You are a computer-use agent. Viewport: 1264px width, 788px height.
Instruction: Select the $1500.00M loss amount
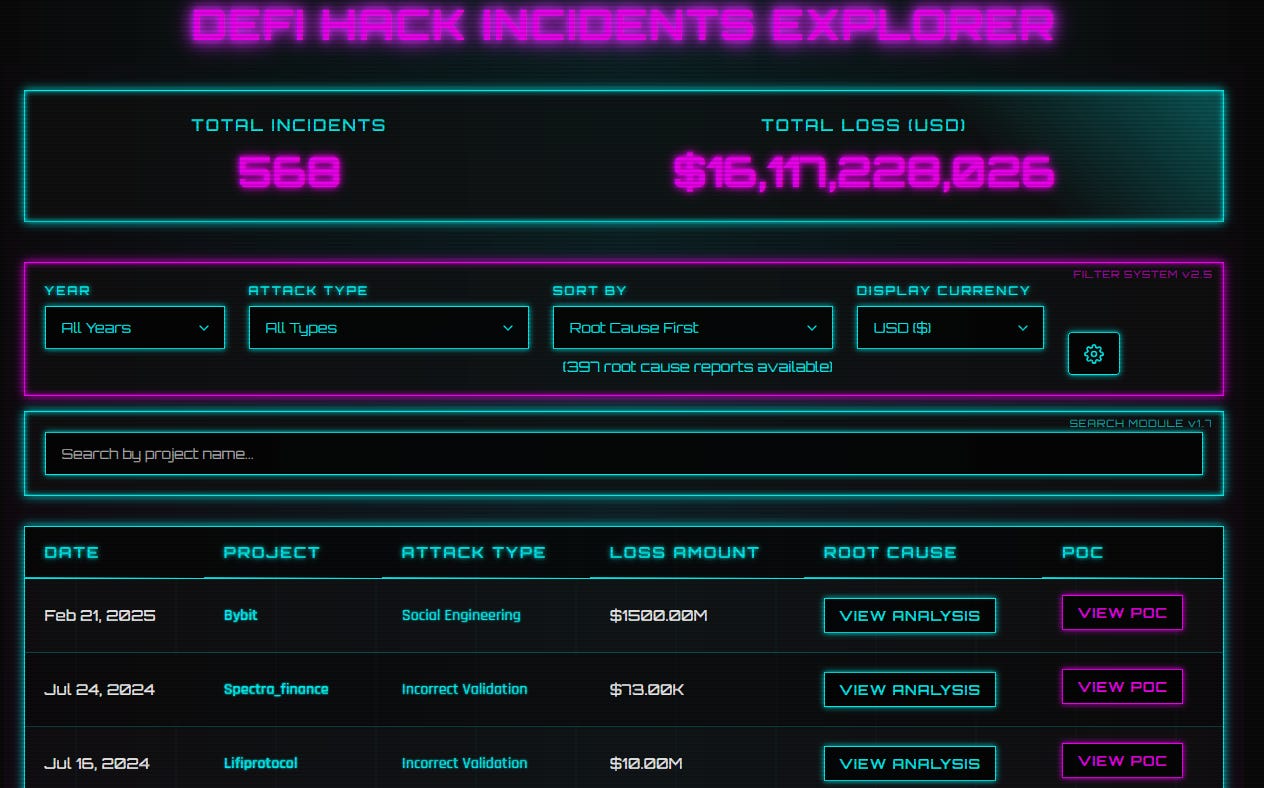pos(658,615)
